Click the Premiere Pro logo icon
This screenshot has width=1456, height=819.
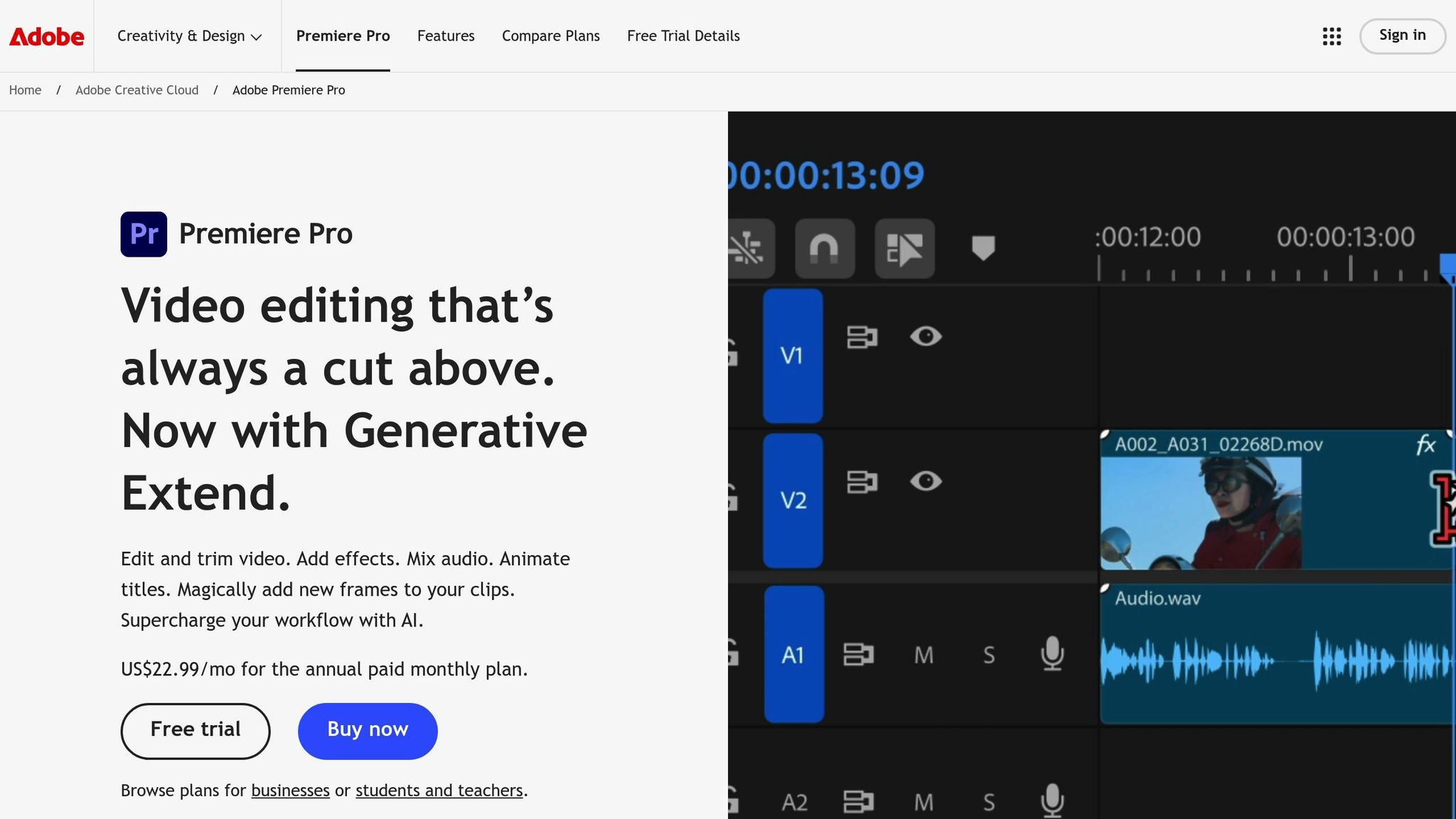[x=143, y=233]
